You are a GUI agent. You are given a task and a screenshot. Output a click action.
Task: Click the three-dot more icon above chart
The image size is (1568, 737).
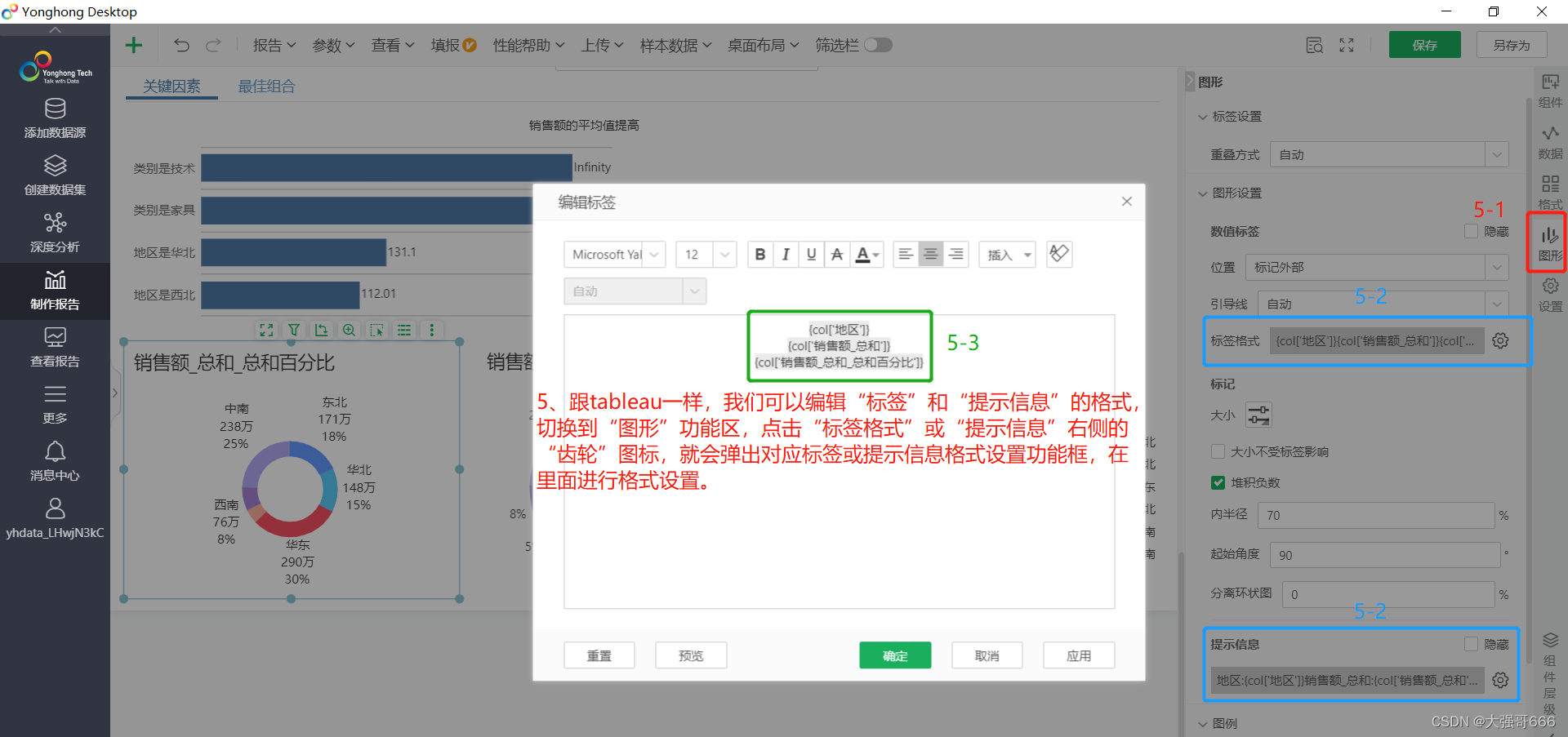coord(432,331)
